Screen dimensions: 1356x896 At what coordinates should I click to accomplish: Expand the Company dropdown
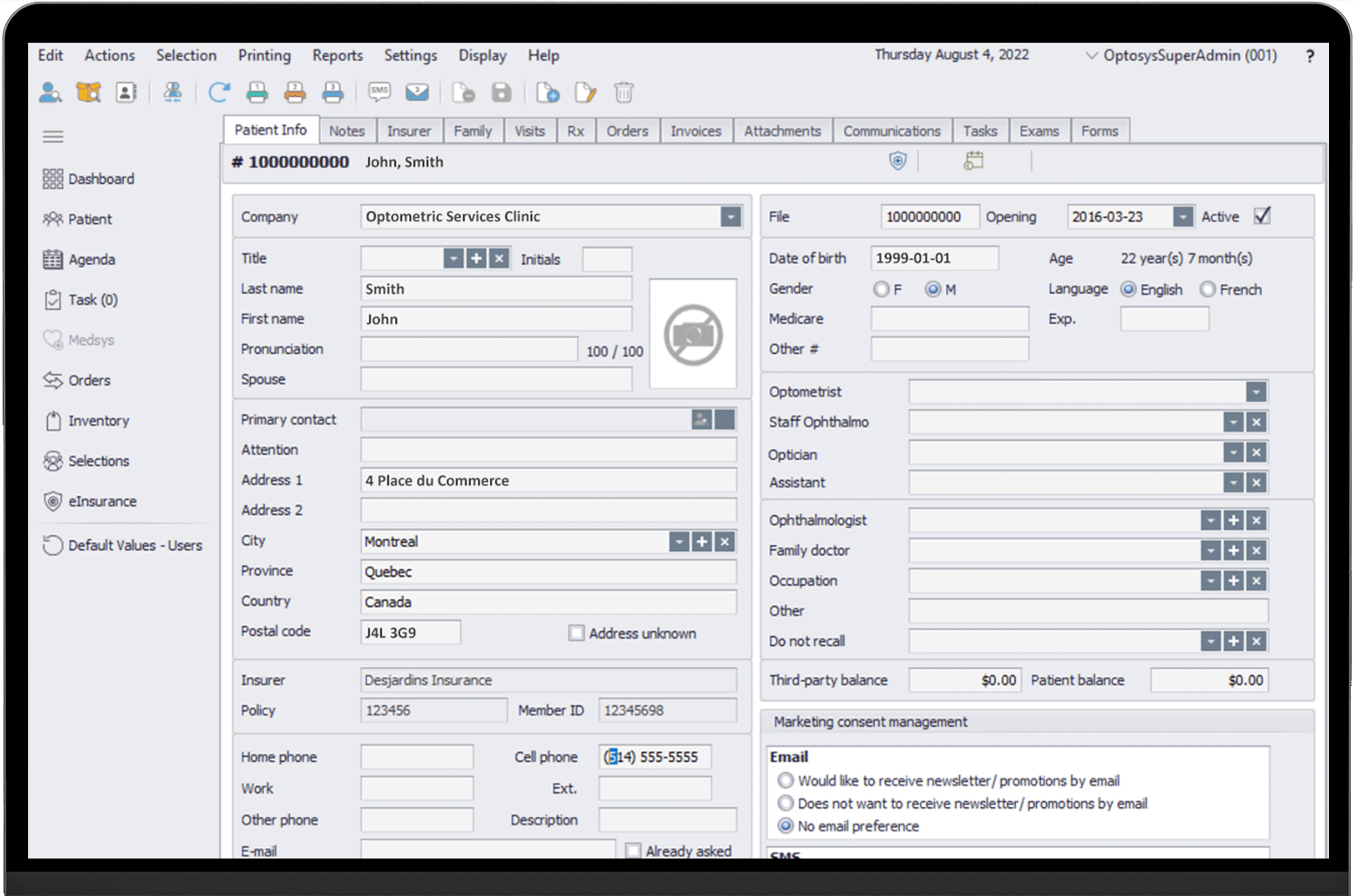coord(731,217)
